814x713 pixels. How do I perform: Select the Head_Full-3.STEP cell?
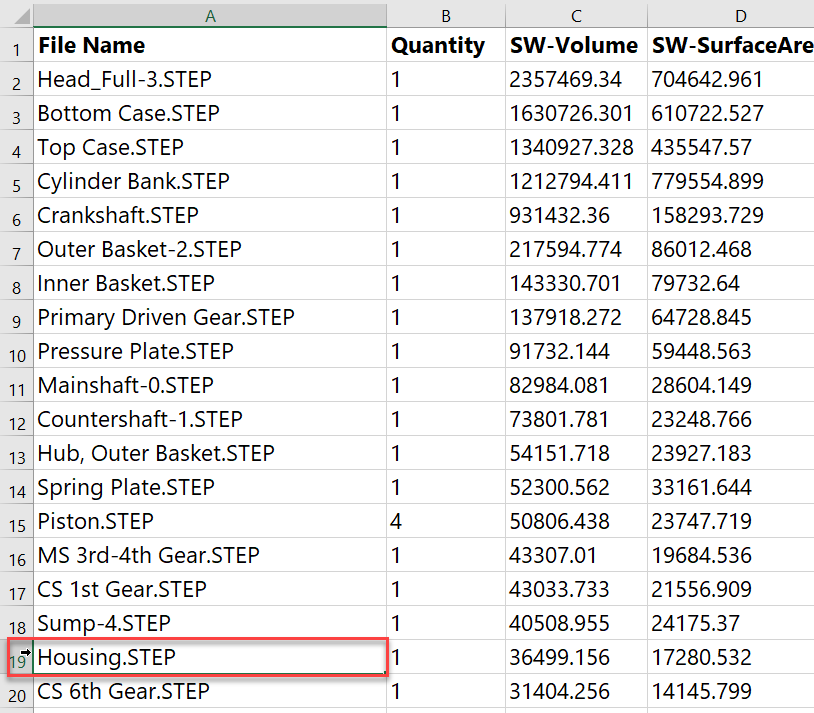tap(210, 79)
